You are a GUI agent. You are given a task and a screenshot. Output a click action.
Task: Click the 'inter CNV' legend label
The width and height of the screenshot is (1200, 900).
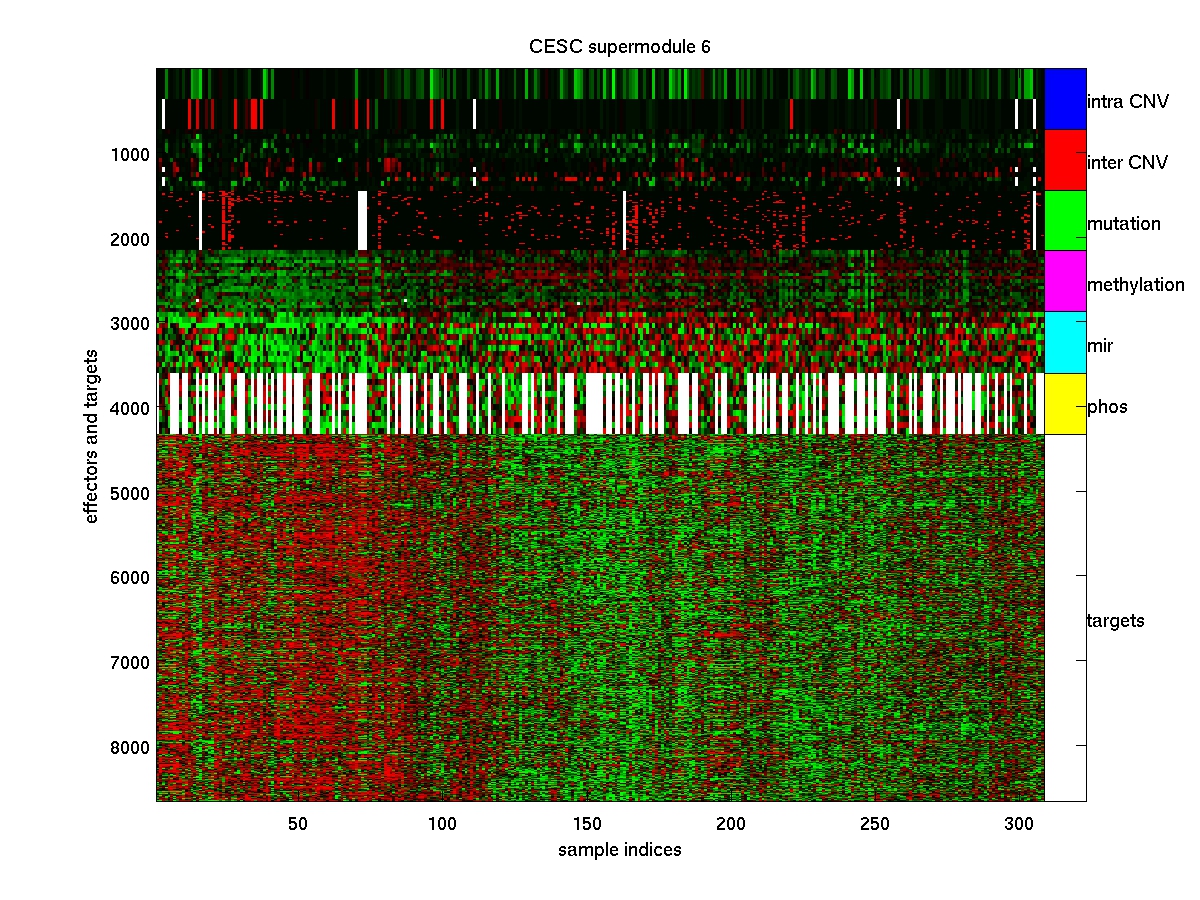(x=1127, y=162)
